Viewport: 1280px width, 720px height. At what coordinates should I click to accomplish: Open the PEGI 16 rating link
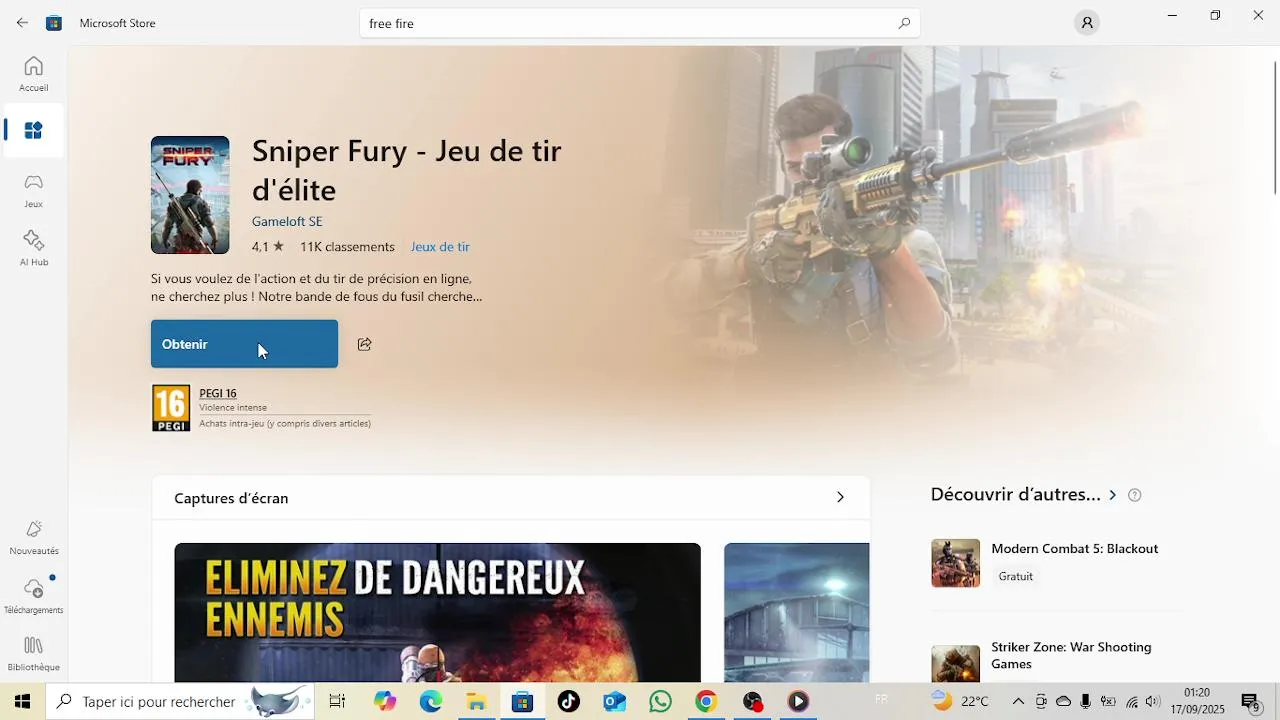click(x=218, y=393)
